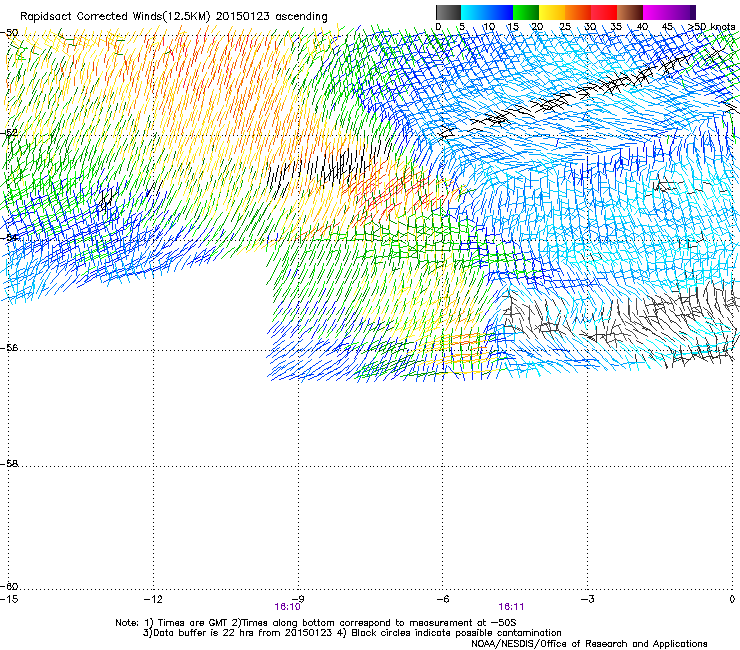Click the longitude label -6
Viewport: 740px width, 650px height.
click(443, 599)
